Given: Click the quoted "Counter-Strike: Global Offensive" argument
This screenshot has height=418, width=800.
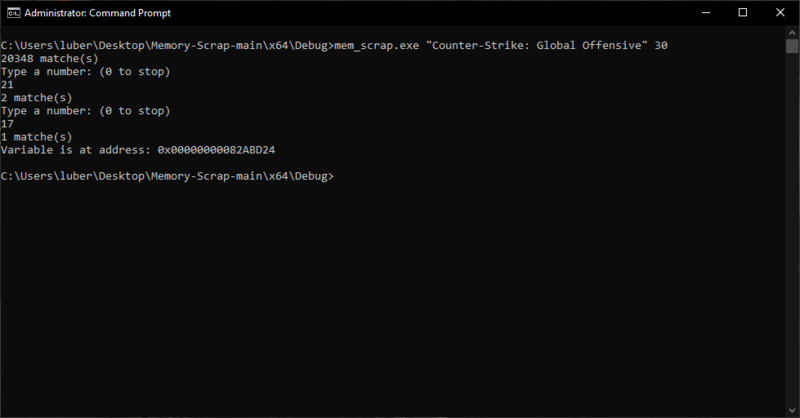Looking at the screenshot, I should point(537,45).
